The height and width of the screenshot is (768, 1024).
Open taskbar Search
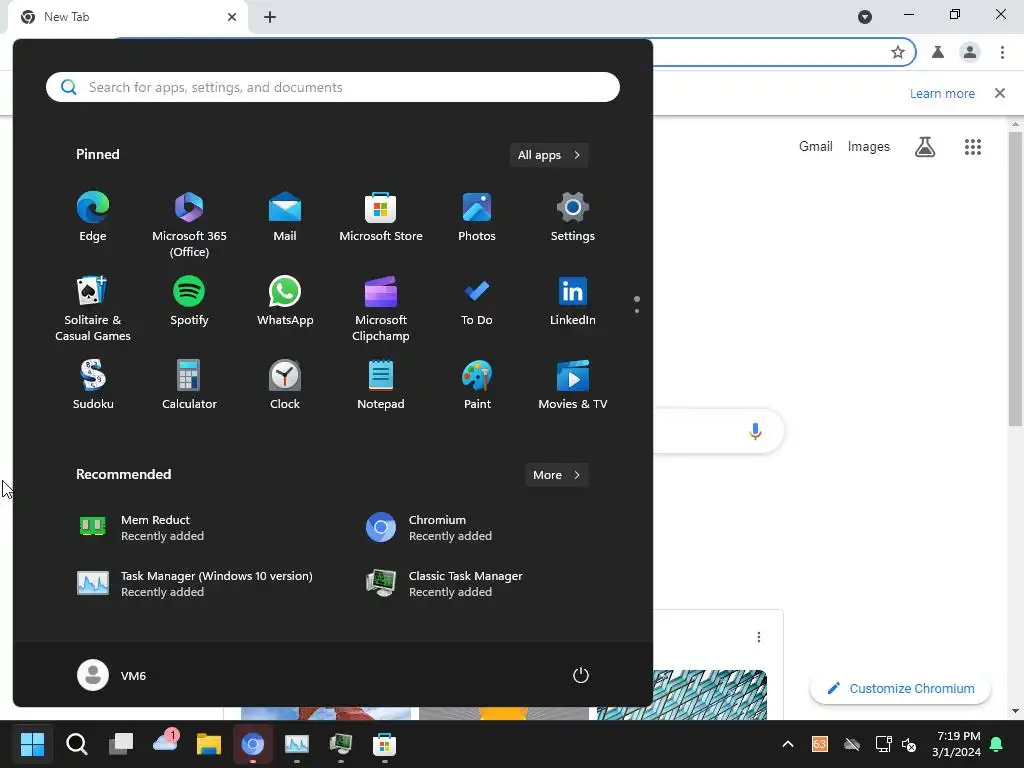(x=76, y=744)
